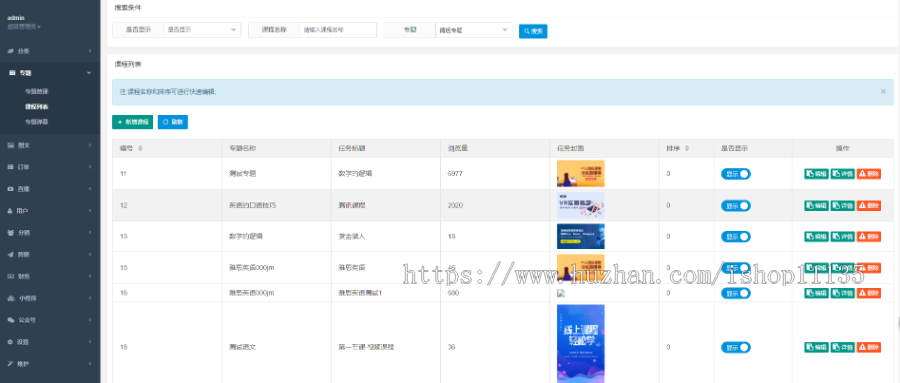The height and width of the screenshot is (383, 900).
Task: Click the 用户 person icon in sidebar
Action: (10, 211)
